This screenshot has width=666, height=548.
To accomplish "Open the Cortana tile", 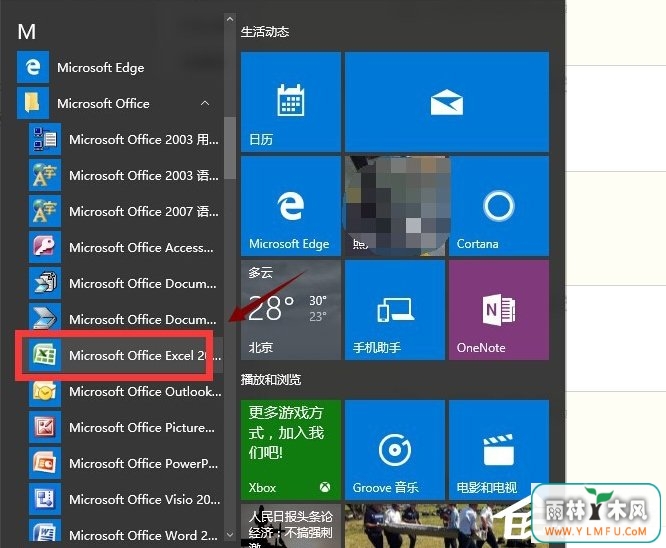I will 499,206.
